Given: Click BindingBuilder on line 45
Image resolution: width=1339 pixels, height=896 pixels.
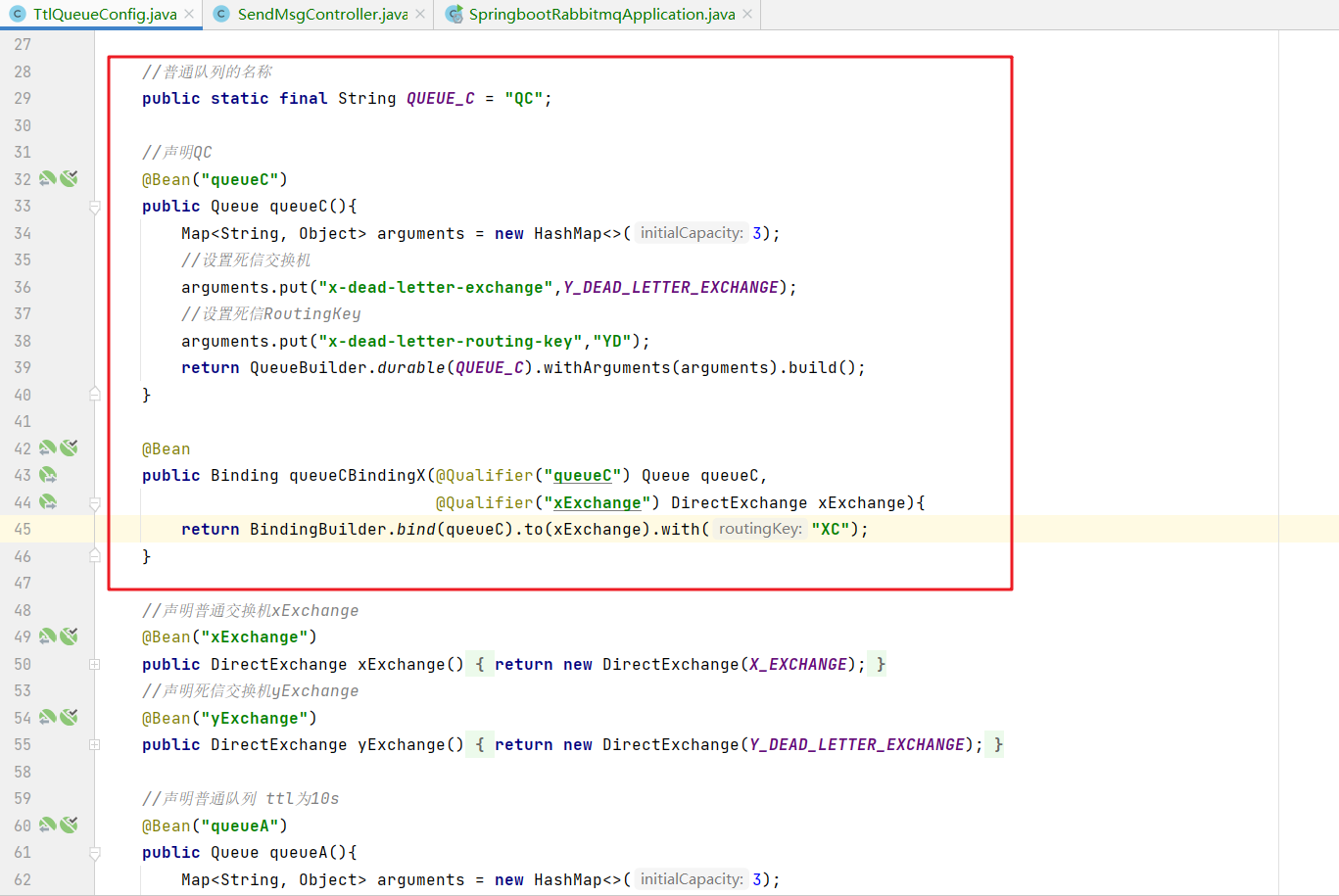Looking at the screenshot, I should click(318, 530).
